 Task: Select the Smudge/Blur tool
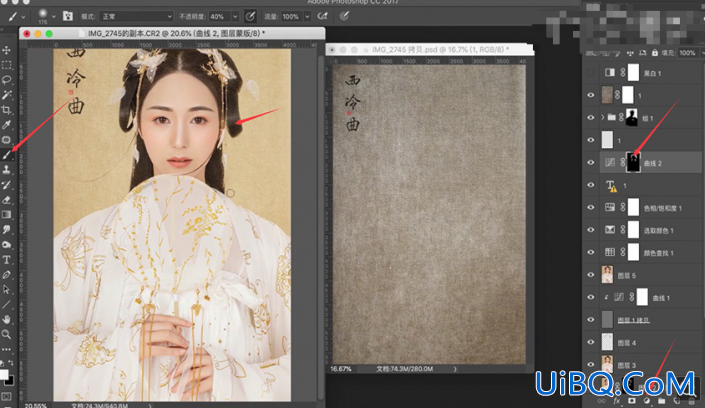pos(6,229)
